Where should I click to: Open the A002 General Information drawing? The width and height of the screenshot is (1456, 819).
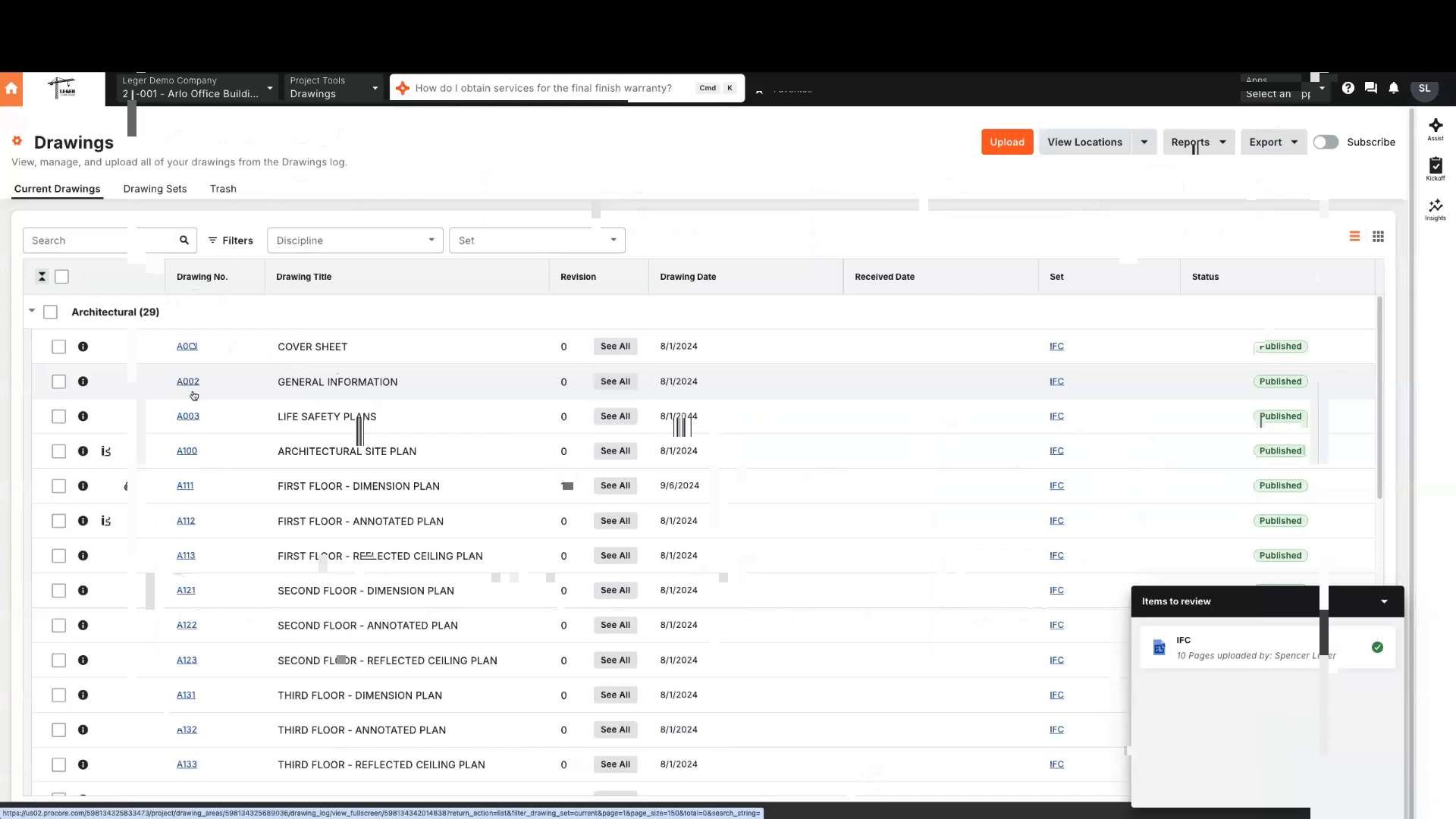[187, 381]
